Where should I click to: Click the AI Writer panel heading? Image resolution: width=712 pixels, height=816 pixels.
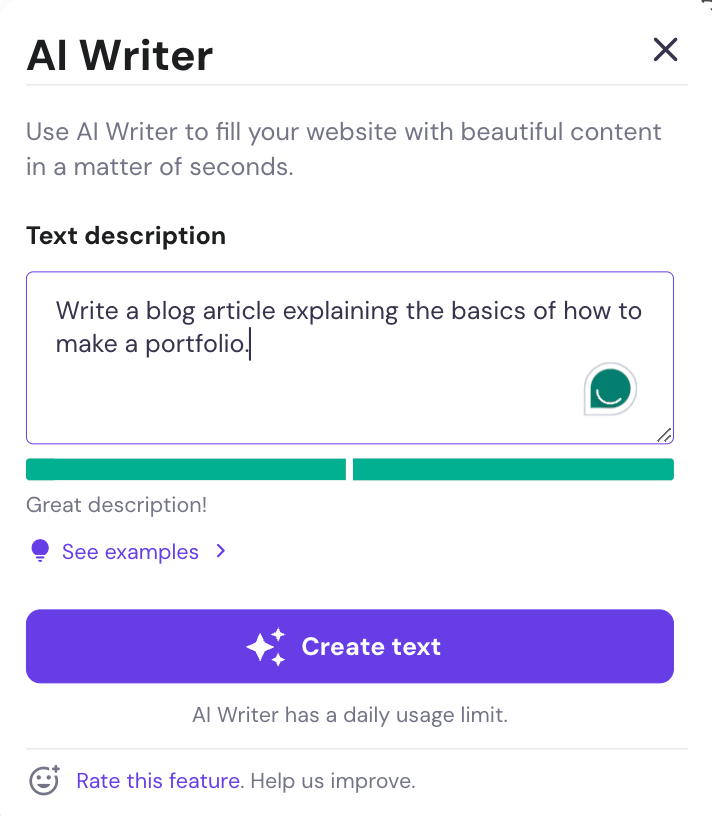[x=119, y=56]
